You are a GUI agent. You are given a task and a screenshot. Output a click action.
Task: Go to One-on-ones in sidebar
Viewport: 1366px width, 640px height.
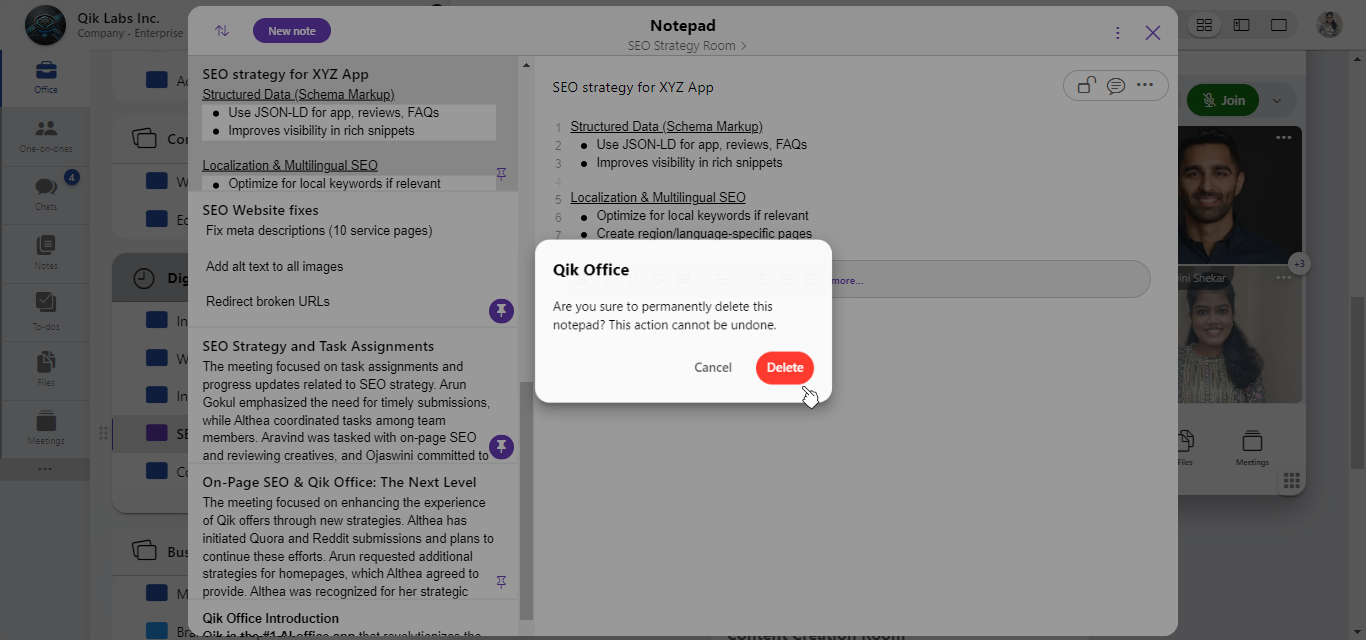pos(46,134)
